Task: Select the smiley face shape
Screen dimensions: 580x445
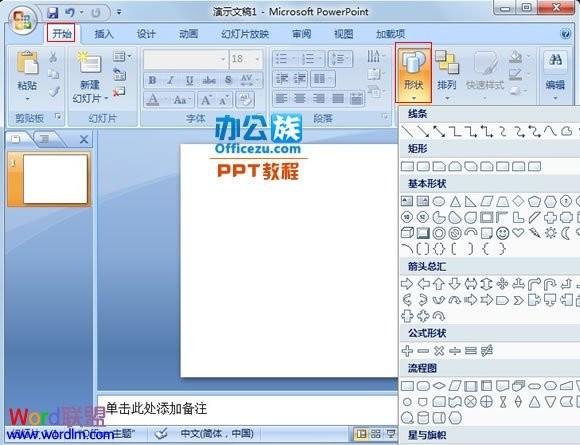Action: [x=502, y=233]
